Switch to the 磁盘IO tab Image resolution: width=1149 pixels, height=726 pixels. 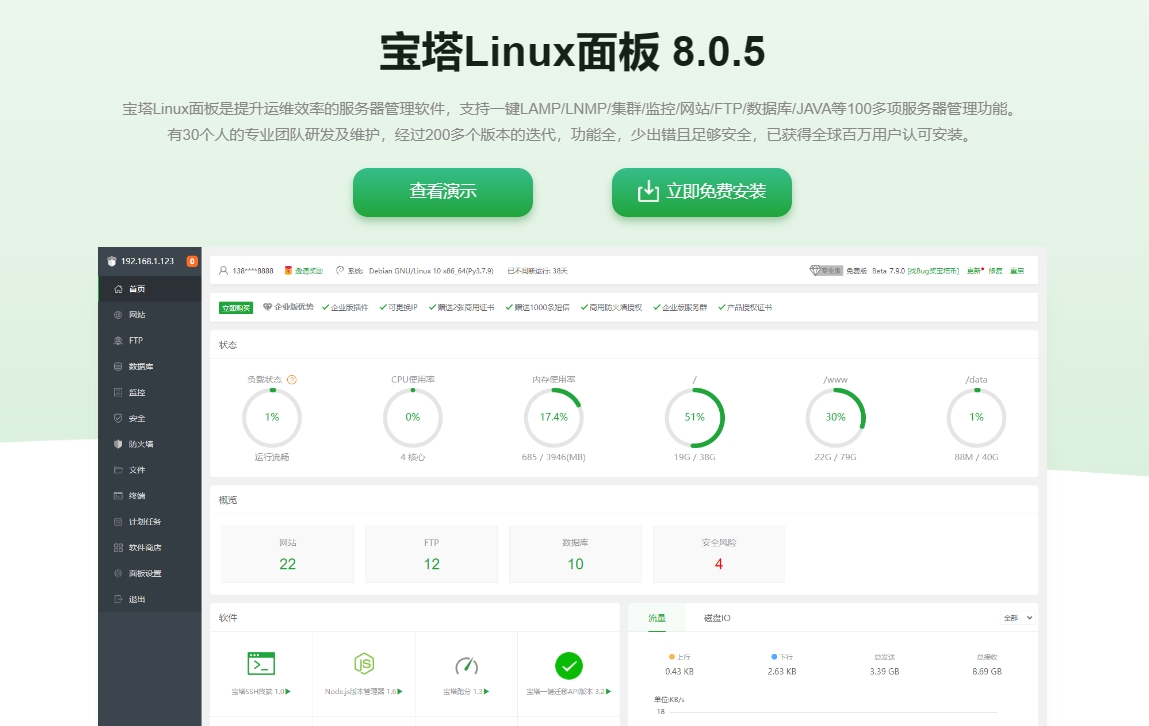716,618
